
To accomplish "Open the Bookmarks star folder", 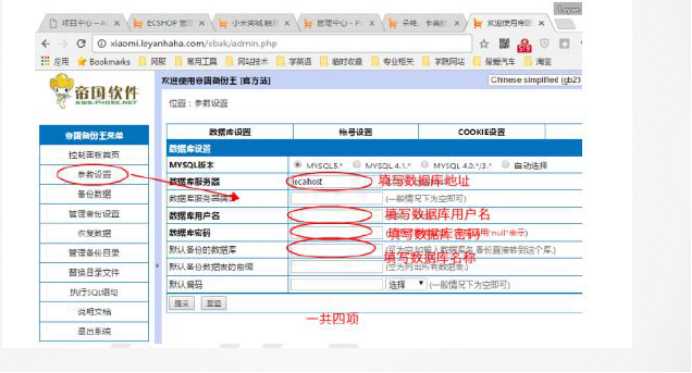I will point(104,61).
